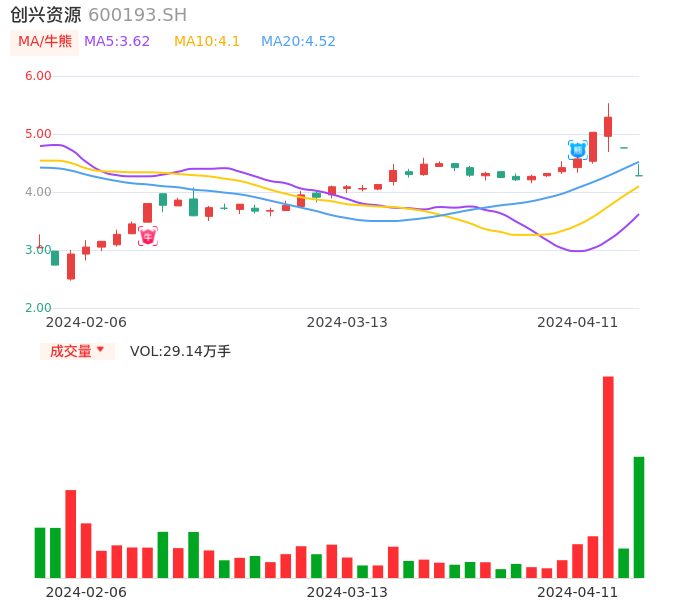Select the MA/牛熊 indicator tab
The height and width of the screenshot is (606, 686).
[45, 42]
